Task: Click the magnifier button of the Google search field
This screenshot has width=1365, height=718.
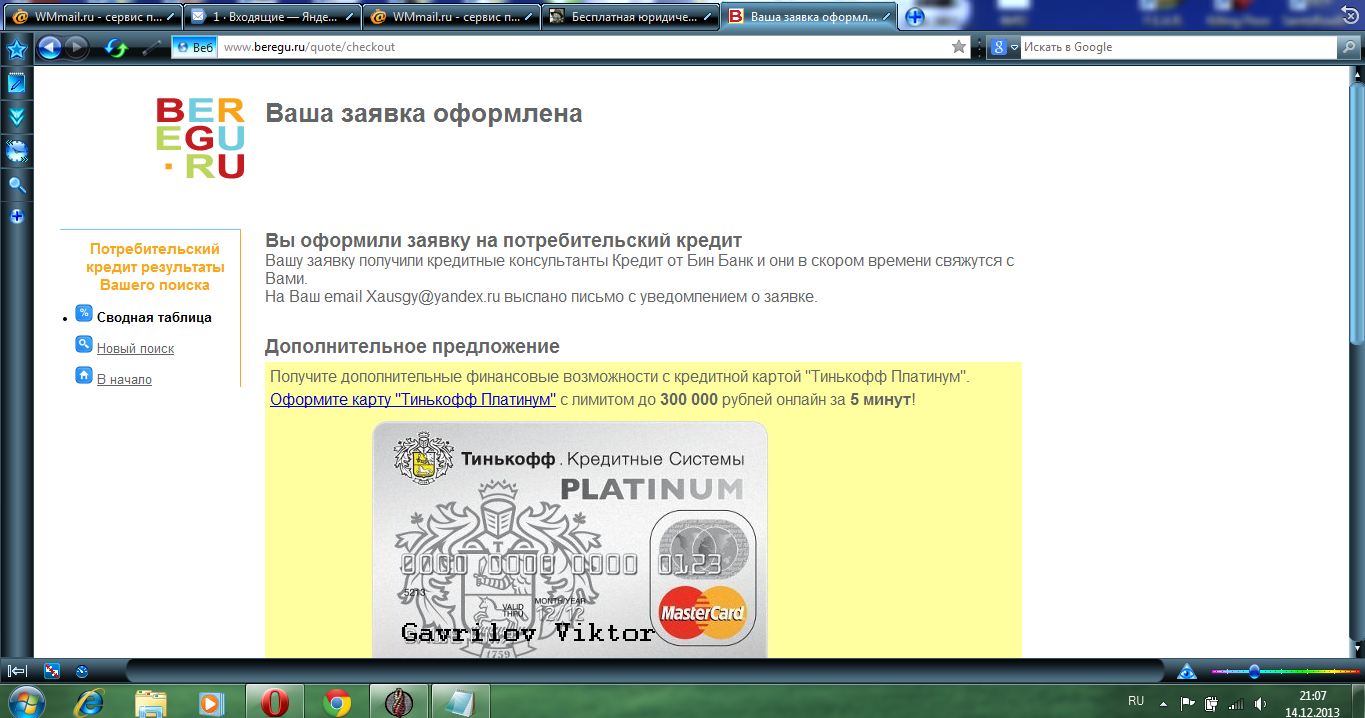Action: tap(1348, 47)
